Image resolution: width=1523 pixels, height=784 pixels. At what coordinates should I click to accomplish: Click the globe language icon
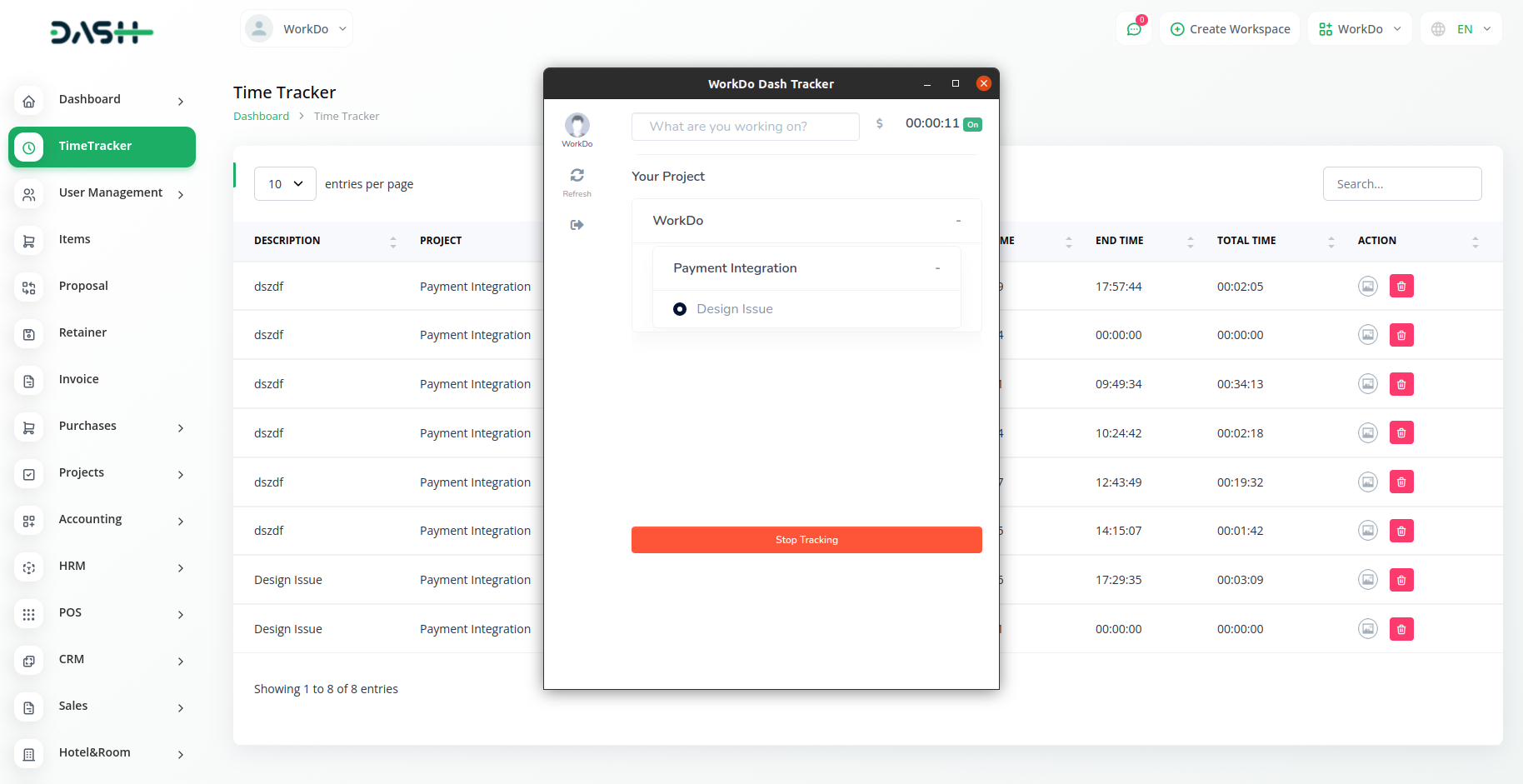pyautogui.click(x=1437, y=28)
